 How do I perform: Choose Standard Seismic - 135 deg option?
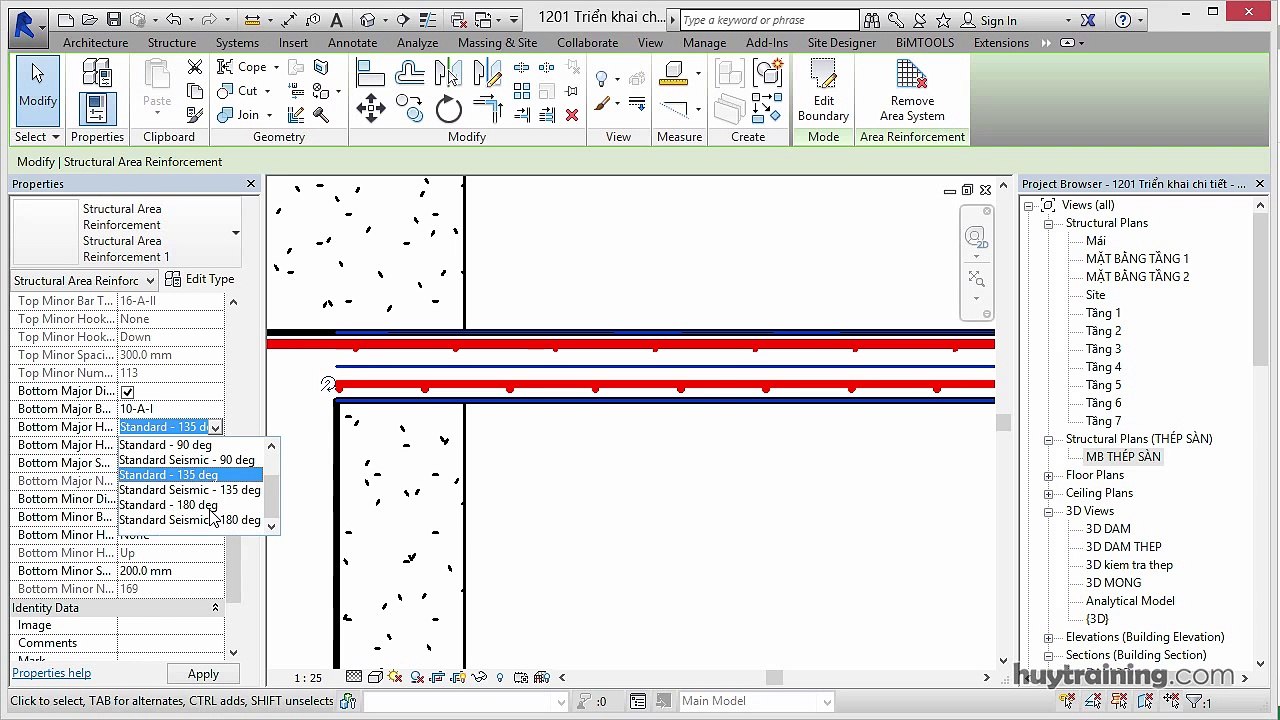tap(190, 490)
